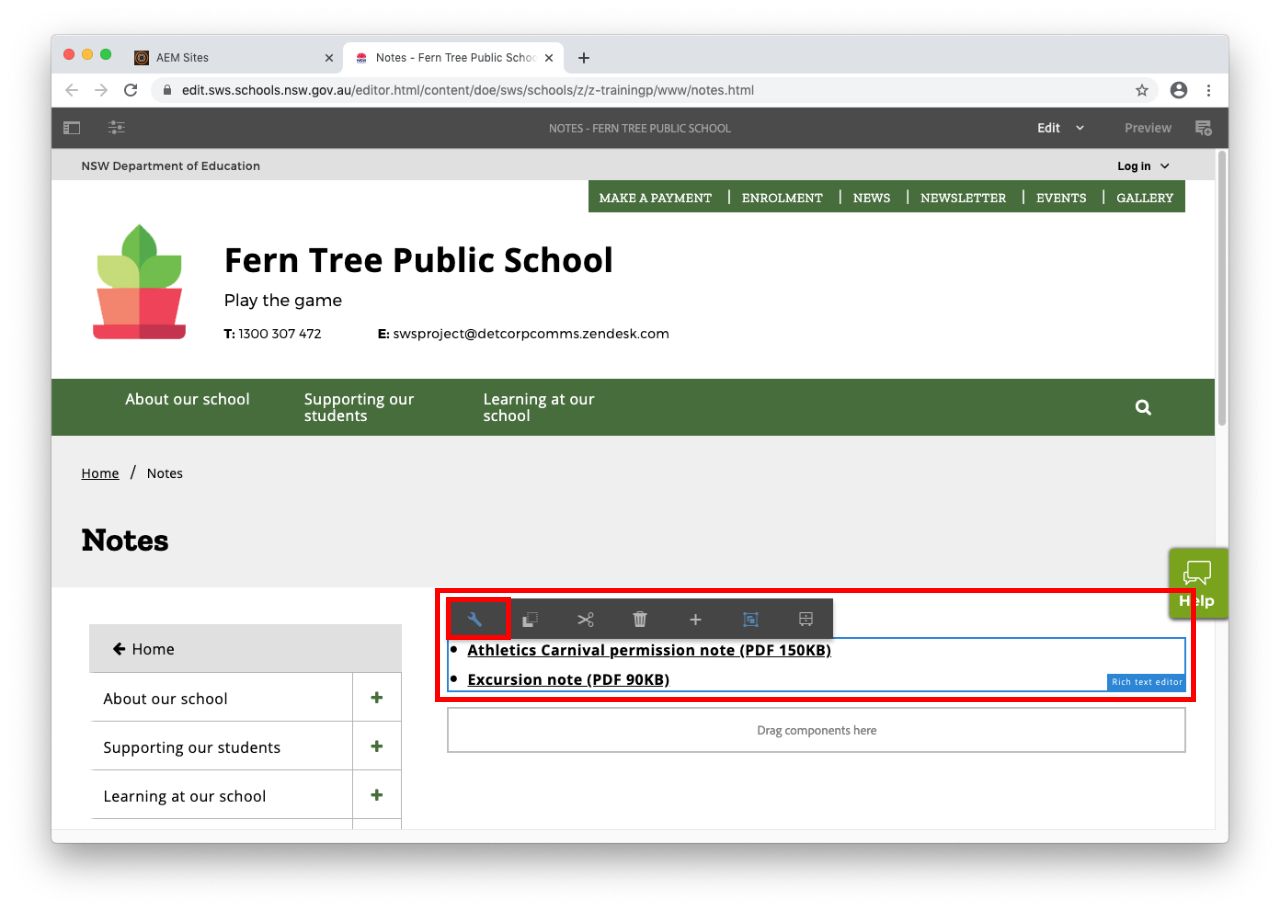Open About our school in green navigation
Viewport: 1280px width, 911px height.
click(x=187, y=399)
